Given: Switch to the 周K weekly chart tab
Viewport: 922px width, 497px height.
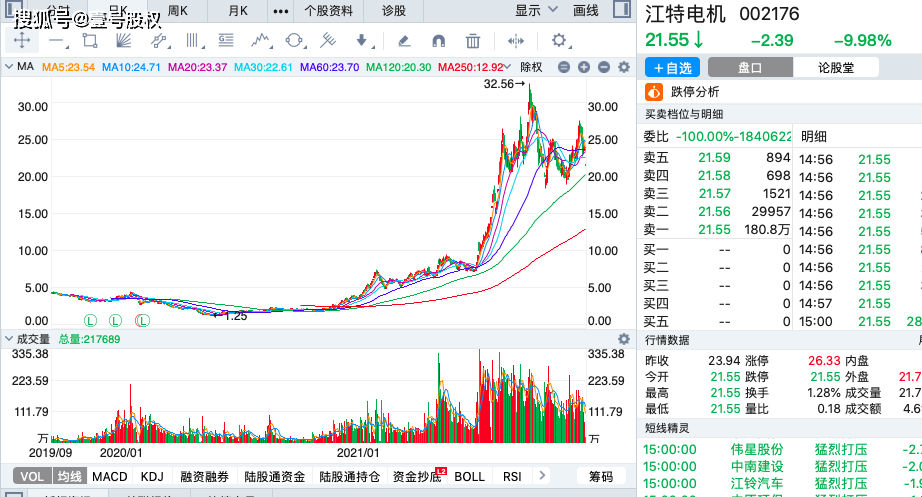Looking at the screenshot, I should pos(178,11).
